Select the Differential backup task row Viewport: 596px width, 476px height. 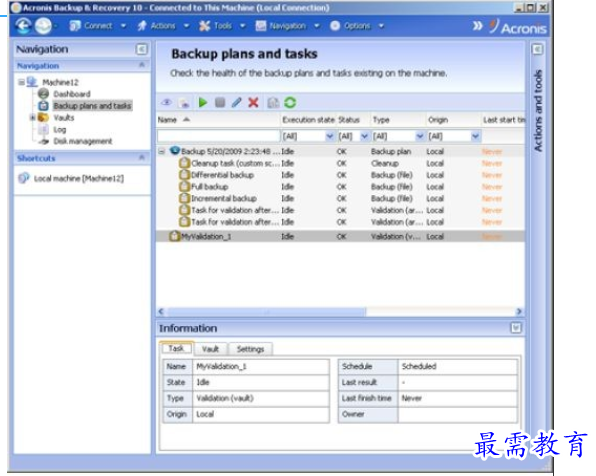(x=341, y=175)
